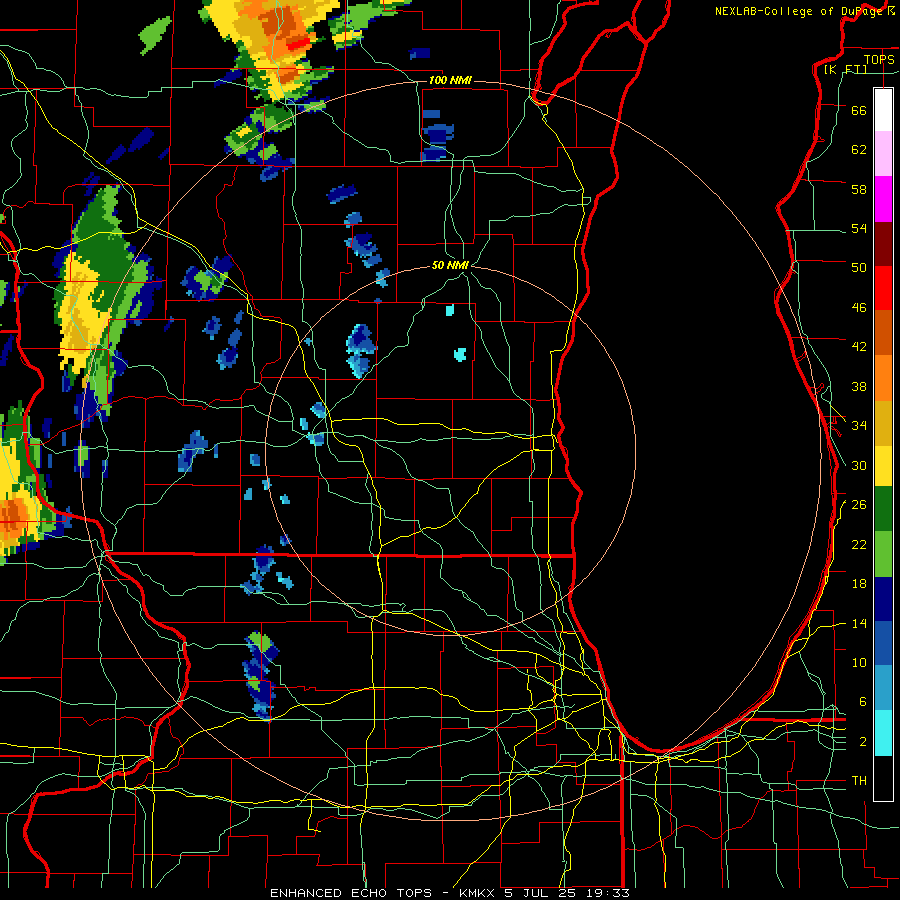
Task: Select the dark red (maroon) legend band
Action: (883, 243)
